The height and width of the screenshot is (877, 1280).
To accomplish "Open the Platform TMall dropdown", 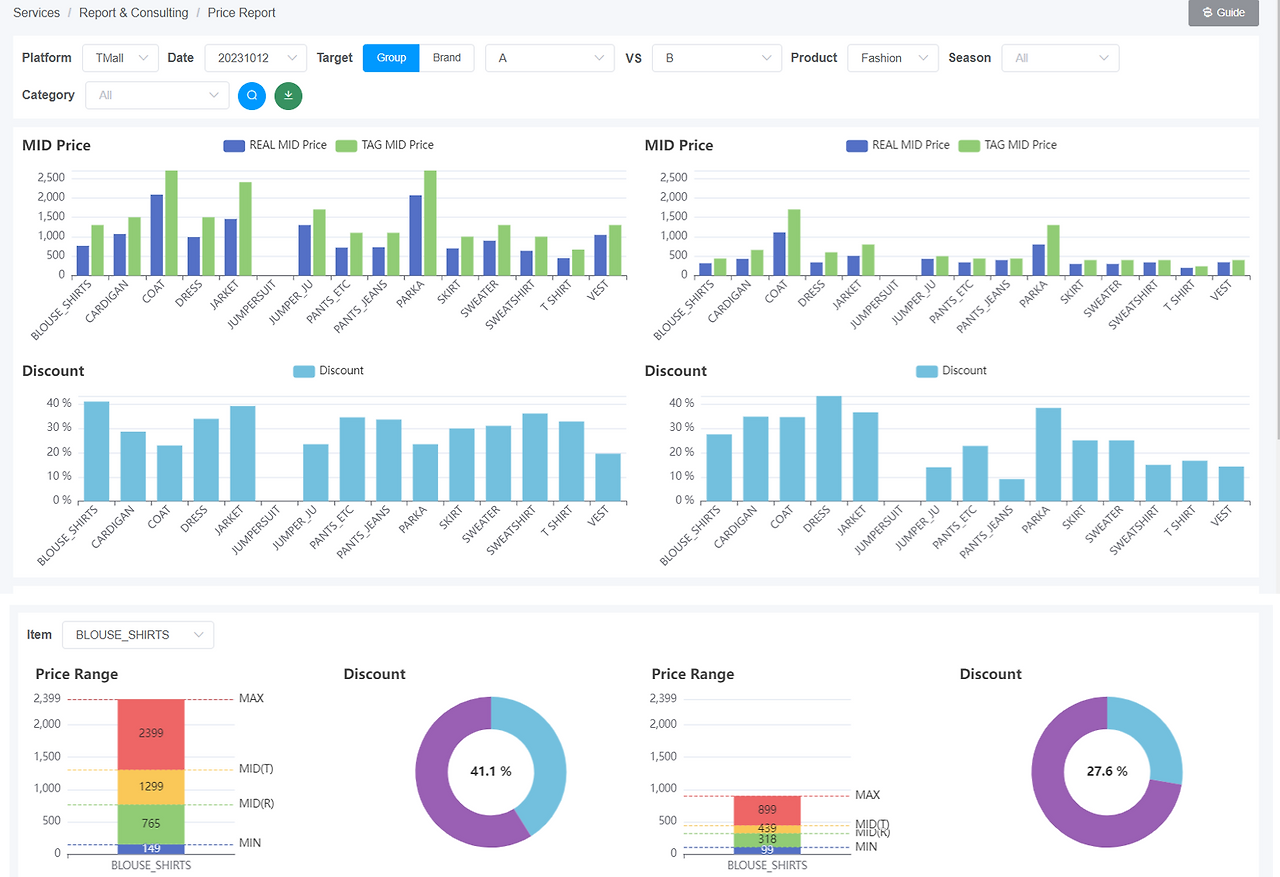I will click(120, 58).
